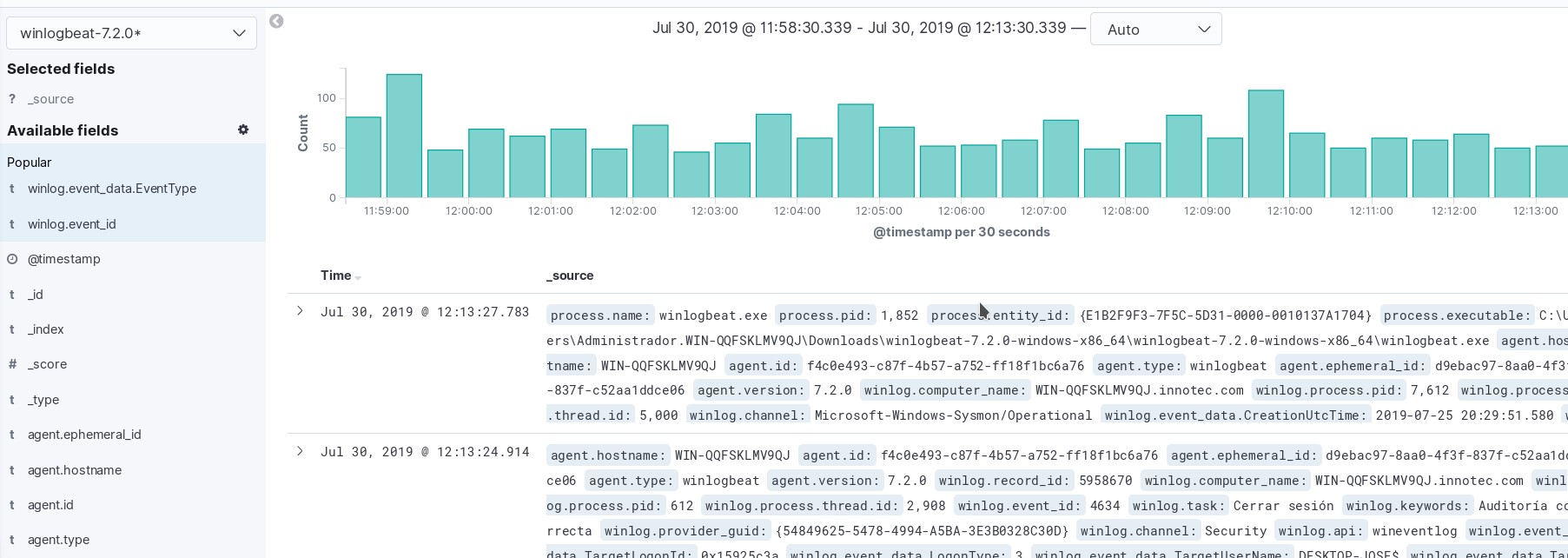Click the agent.version label in first row
This screenshot has height=558, width=1568.
coord(751,390)
